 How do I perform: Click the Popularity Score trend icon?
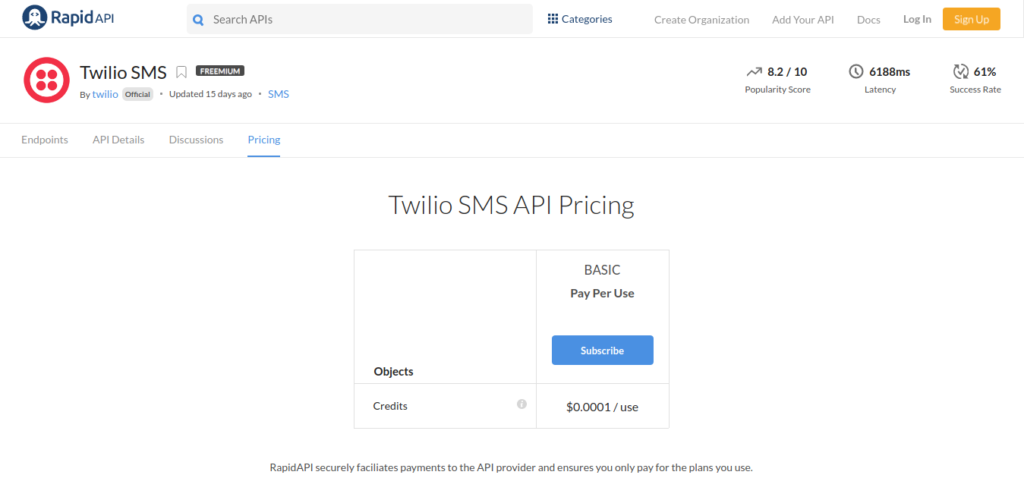tap(754, 72)
